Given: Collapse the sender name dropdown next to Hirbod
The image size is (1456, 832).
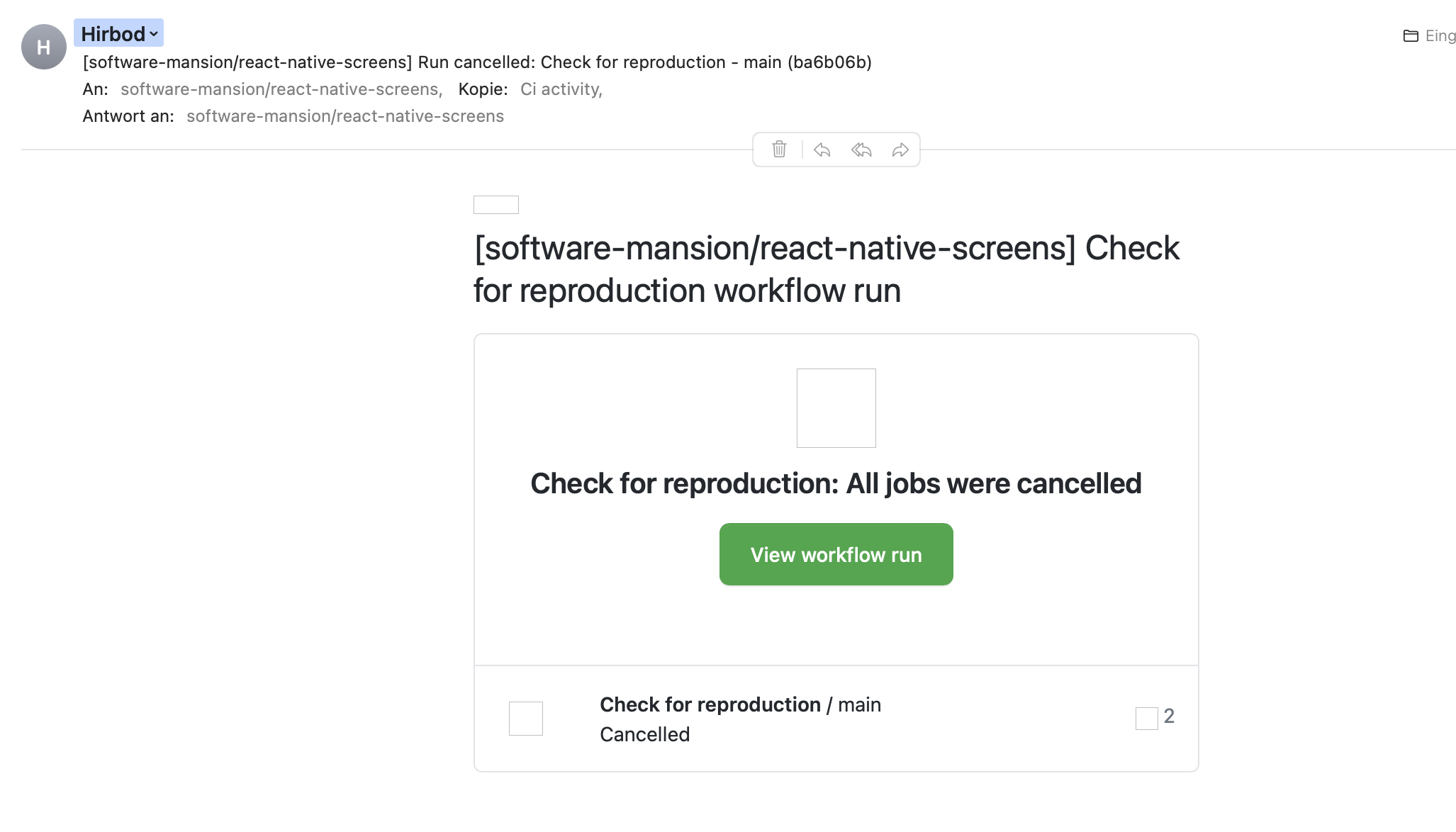Looking at the screenshot, I should coord(152,33).
